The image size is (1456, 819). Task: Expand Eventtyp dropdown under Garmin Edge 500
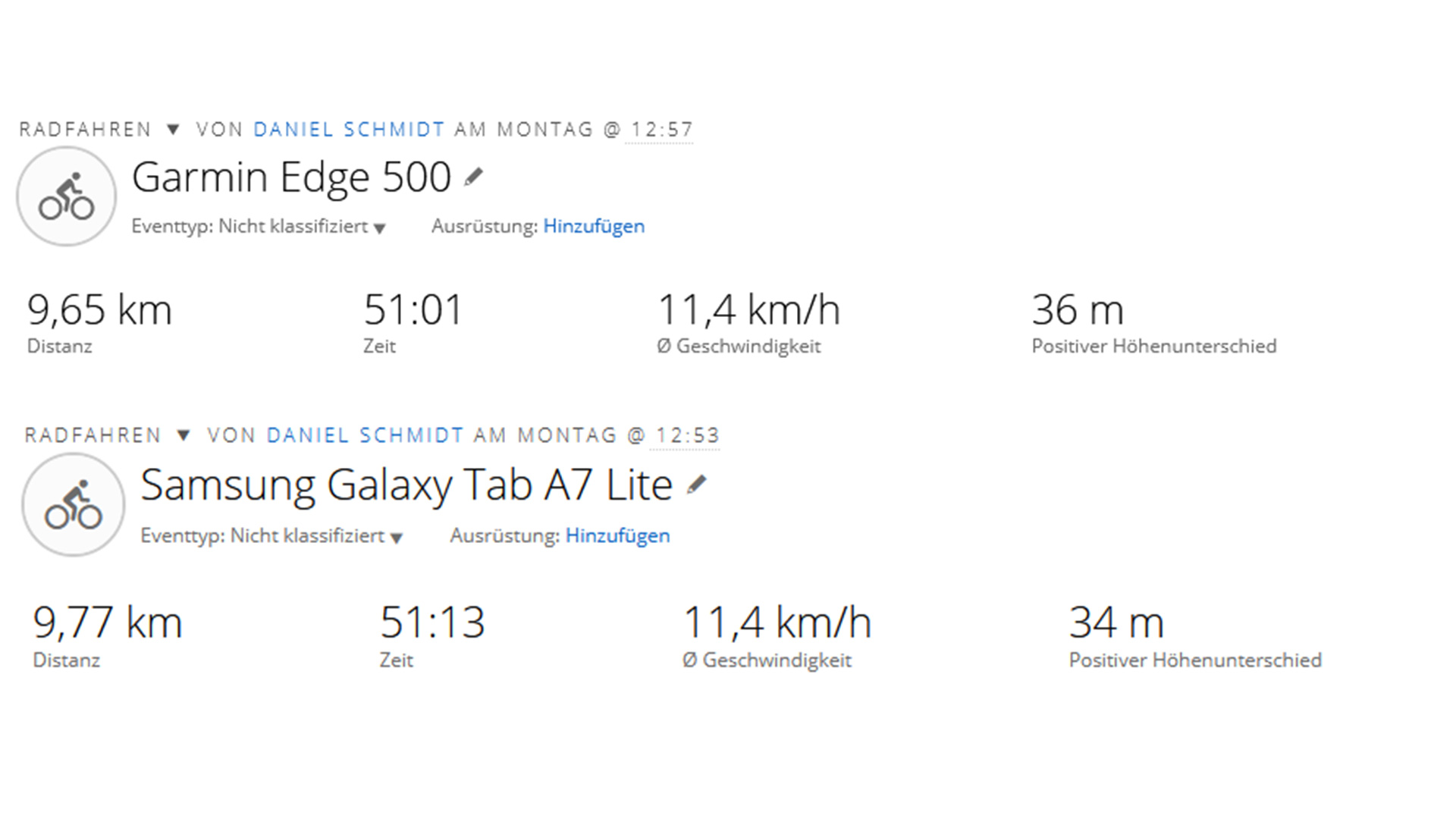click(x=380, y=227)
